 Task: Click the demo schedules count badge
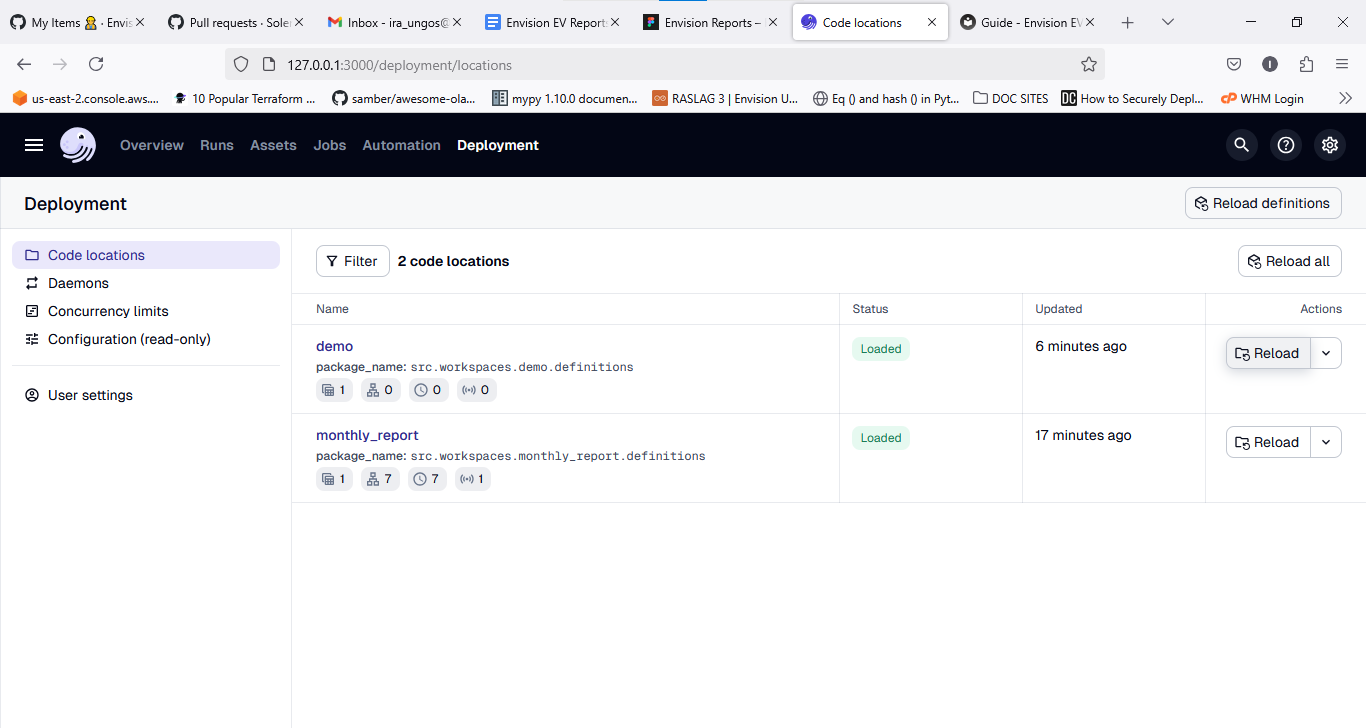[428, 390]
